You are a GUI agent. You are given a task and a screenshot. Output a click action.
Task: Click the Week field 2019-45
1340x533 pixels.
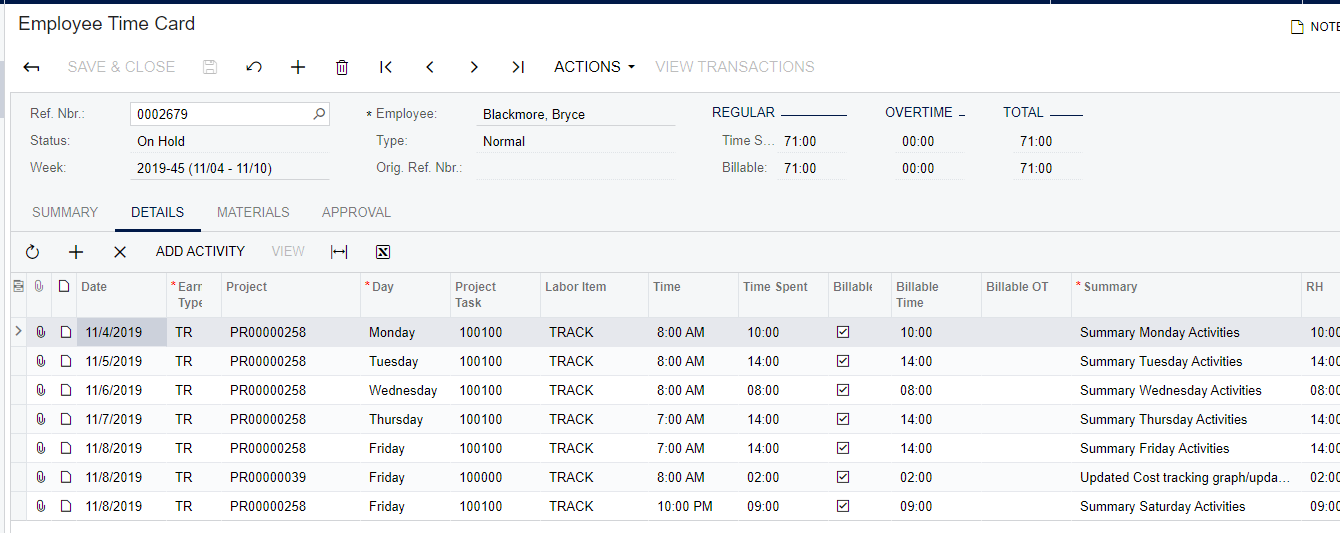click(230, 169)
